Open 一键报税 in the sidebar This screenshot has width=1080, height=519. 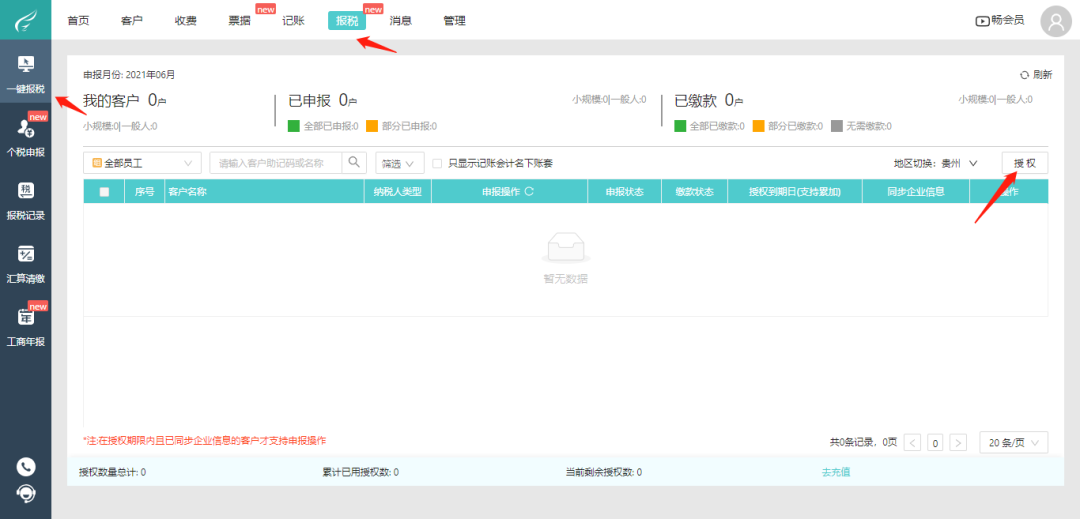pyautogui.click(x=25, y=72)
